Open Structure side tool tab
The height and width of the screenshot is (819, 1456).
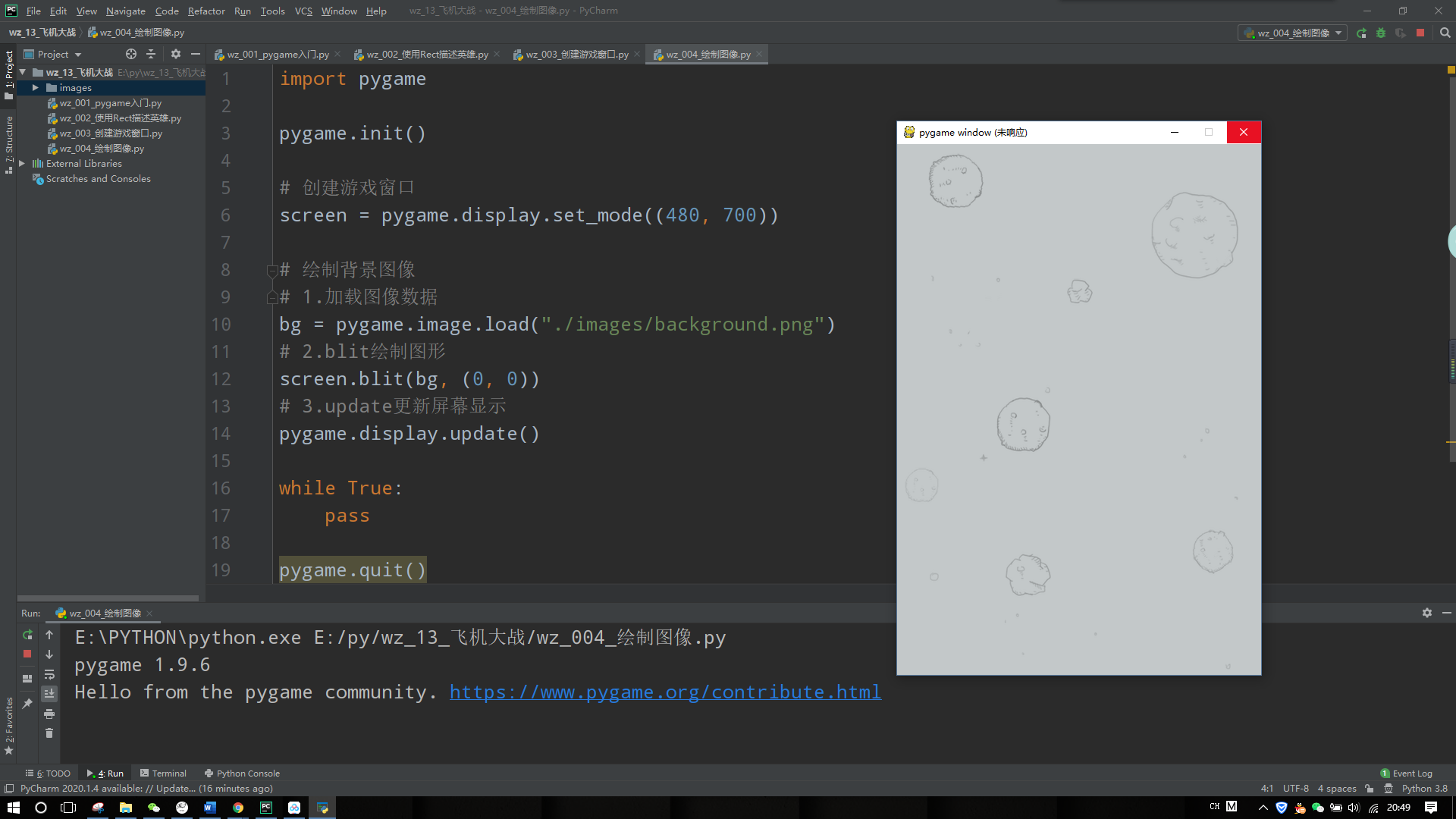pos(9,144)
